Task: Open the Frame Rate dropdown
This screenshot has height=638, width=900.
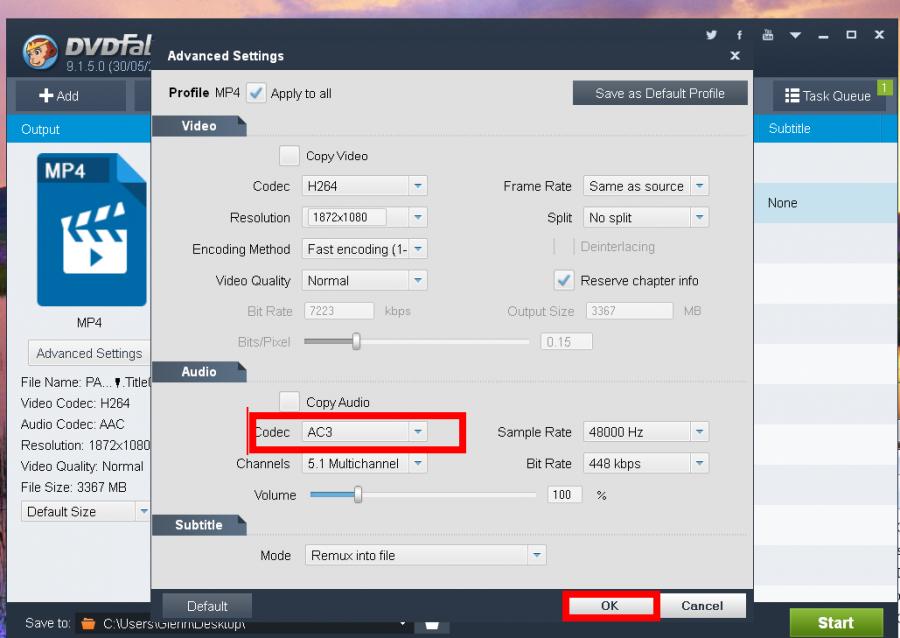Action: point(699,186)
